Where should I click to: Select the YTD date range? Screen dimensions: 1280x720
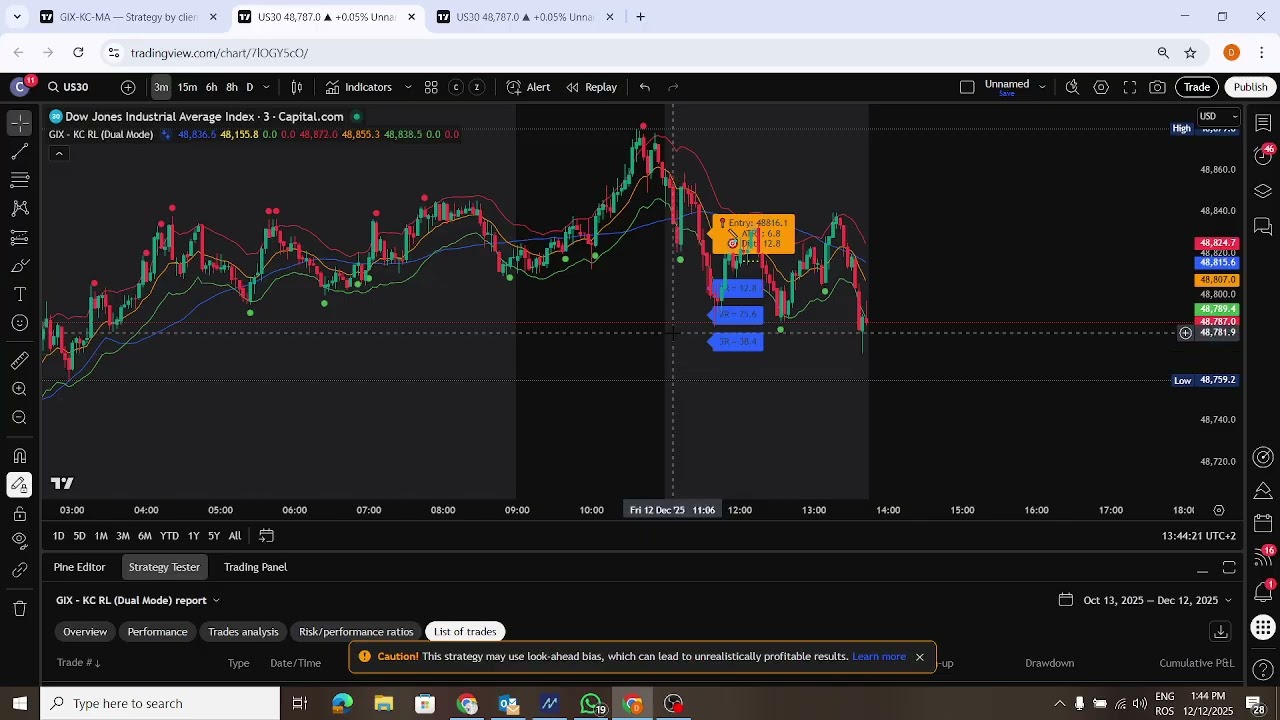pos(169,536)
